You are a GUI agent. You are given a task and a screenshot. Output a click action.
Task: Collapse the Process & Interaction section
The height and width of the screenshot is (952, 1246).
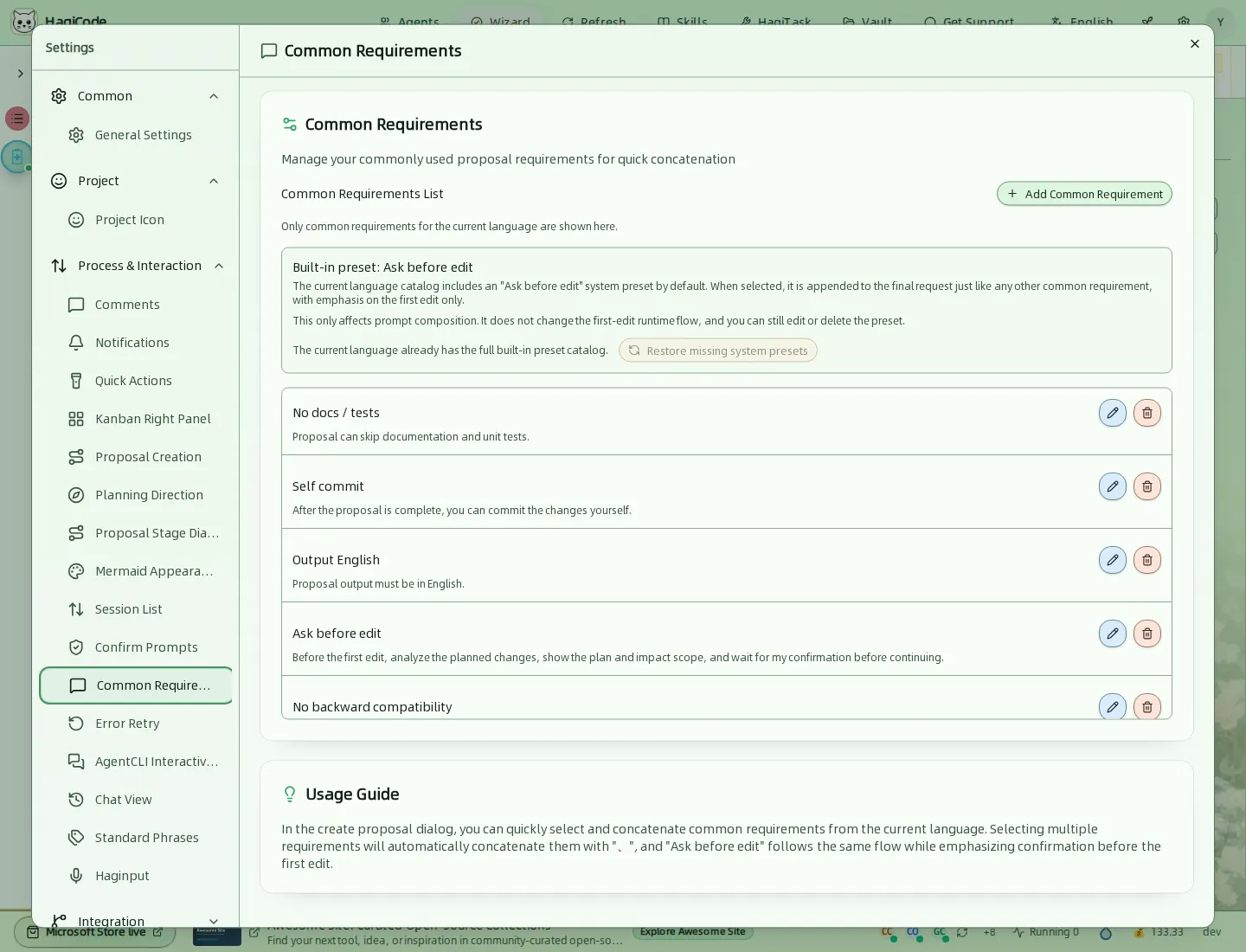tap(219, 266)
